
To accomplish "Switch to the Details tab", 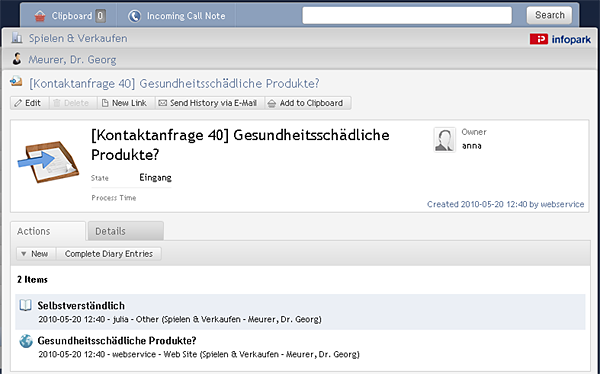I will click(126, 231).
